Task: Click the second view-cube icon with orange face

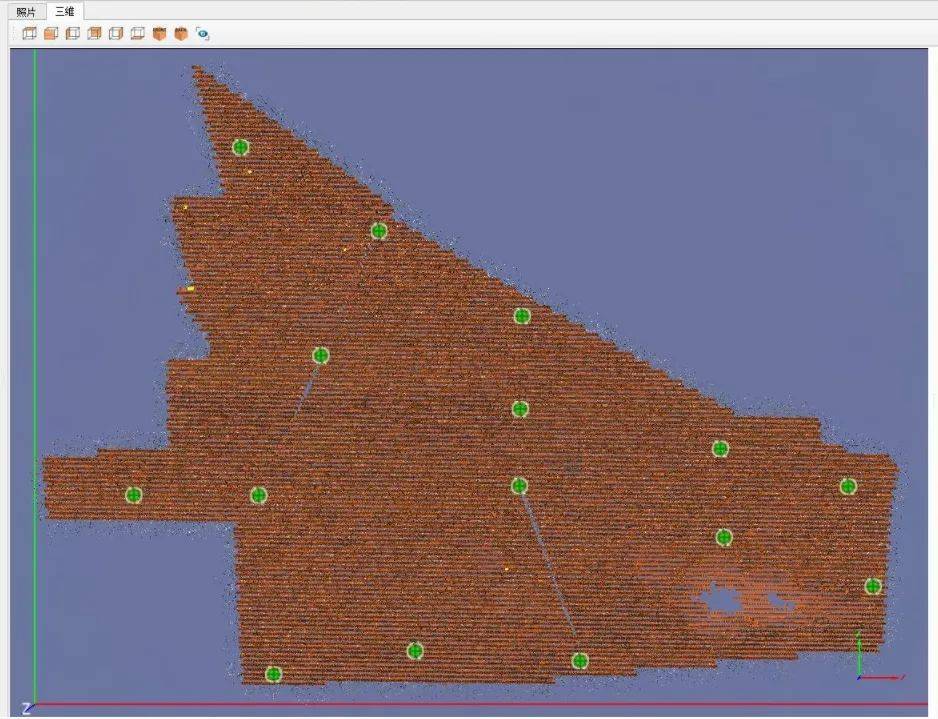Action: [51, 33]
